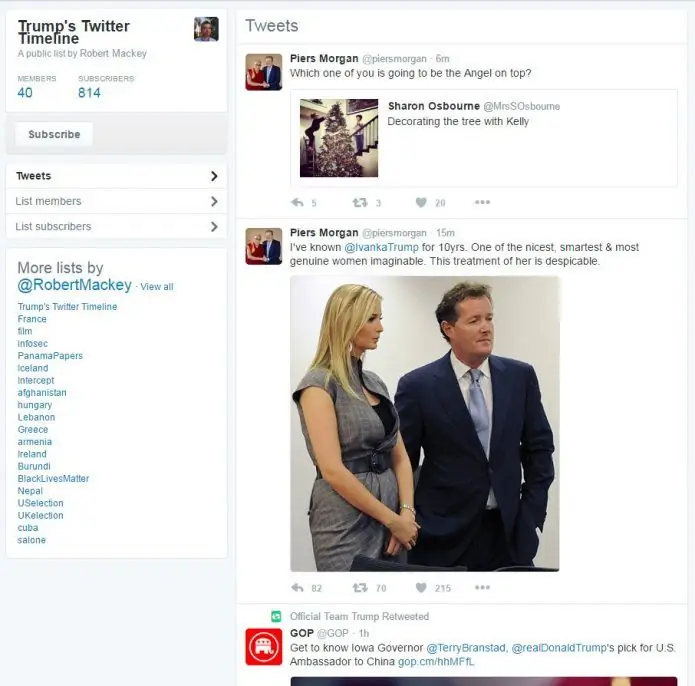The image size is (695, 686).
Task: Open the 814 subscribers count
Action: point(89,93)
